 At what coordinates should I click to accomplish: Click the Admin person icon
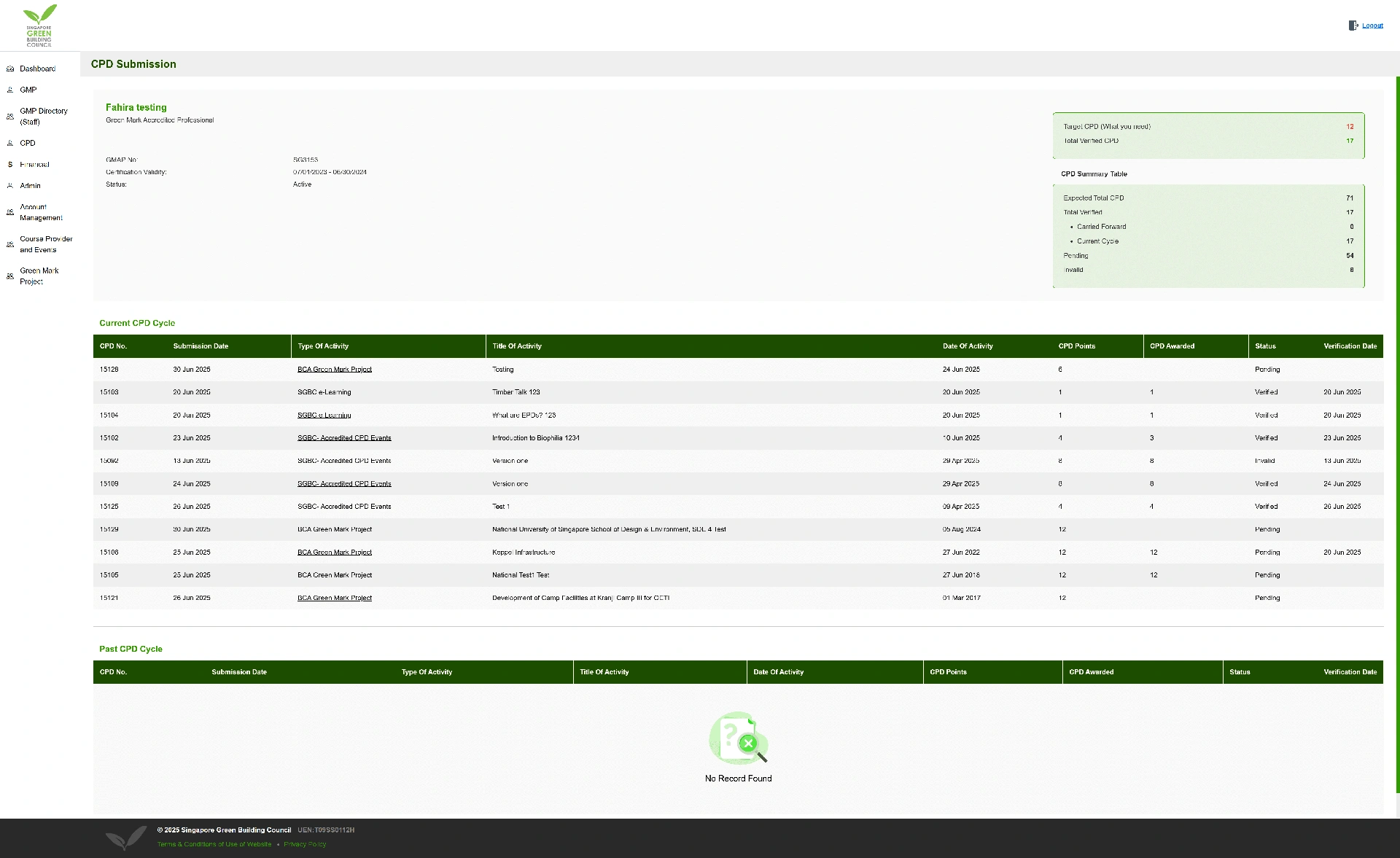click(x=10, y=186)
